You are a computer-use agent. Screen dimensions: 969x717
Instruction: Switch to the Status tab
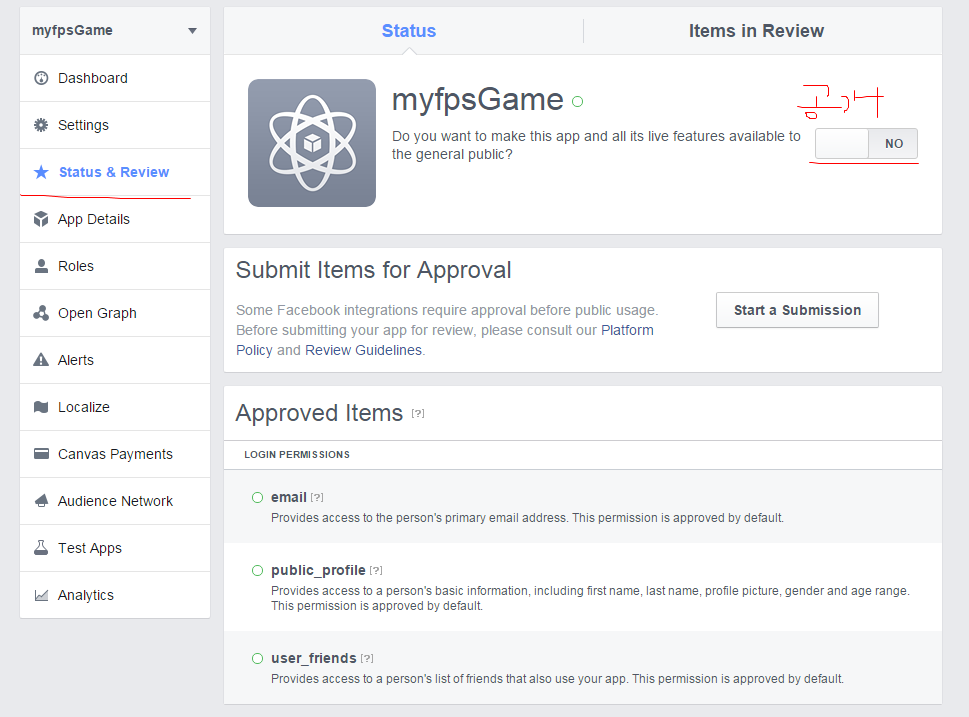coord(408,31)
